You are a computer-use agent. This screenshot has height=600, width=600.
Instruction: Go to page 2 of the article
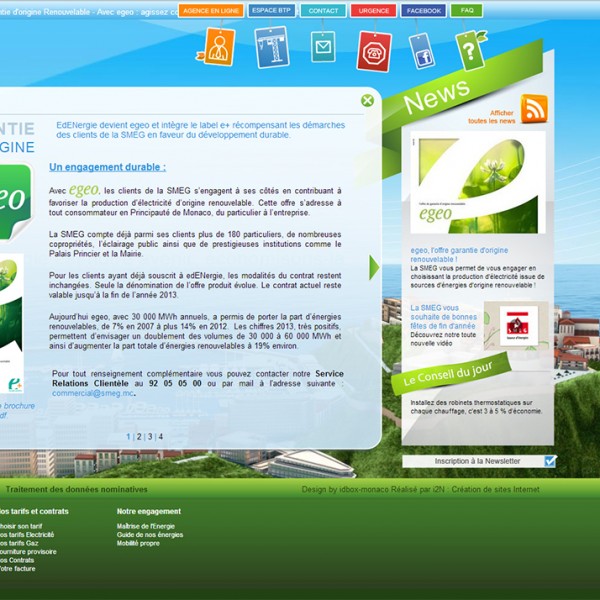click(139, 437)
